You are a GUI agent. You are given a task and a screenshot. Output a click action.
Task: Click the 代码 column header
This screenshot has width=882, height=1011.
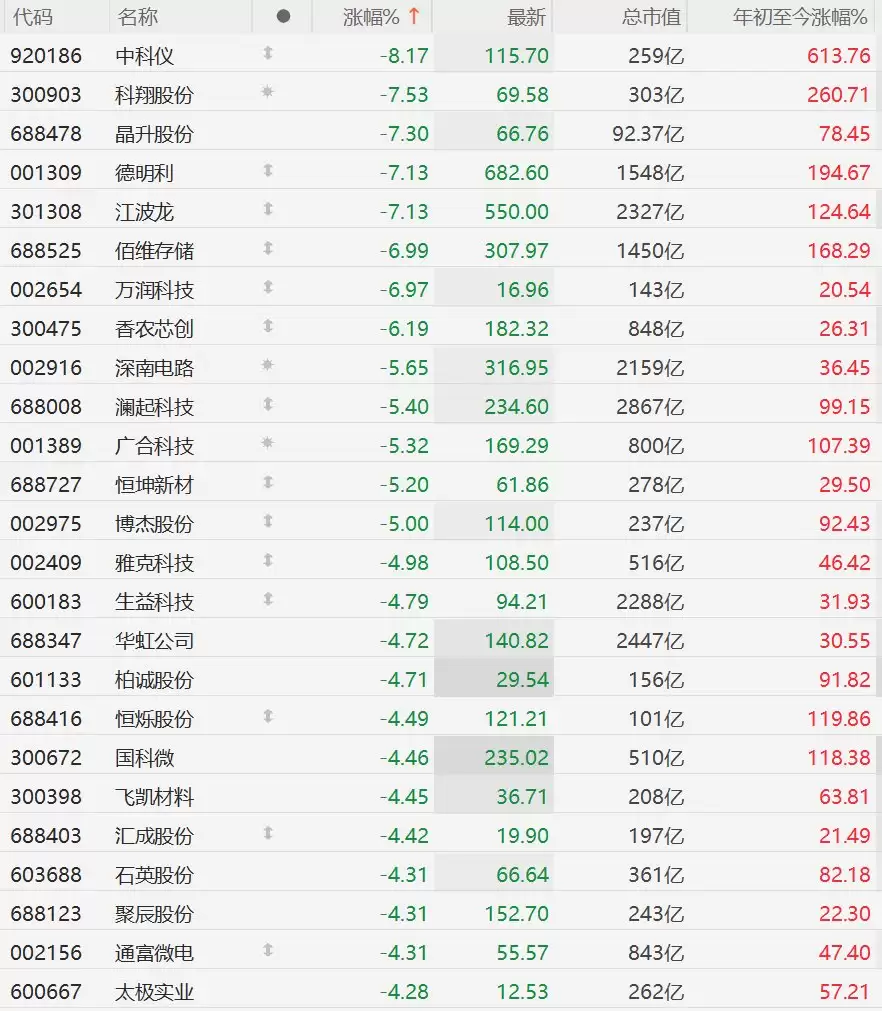pyautogui.click(x=33, y=17)
